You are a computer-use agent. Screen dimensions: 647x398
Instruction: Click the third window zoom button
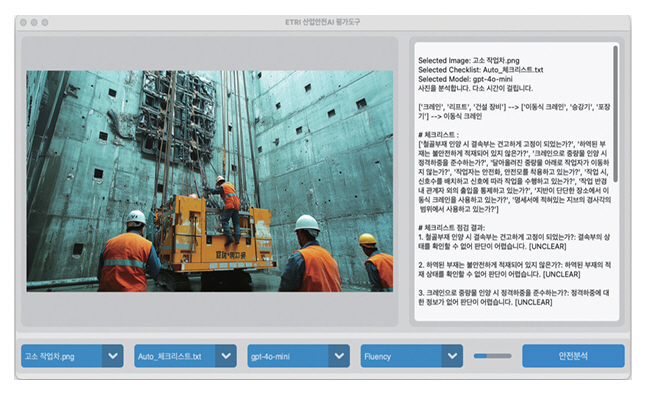45,22
